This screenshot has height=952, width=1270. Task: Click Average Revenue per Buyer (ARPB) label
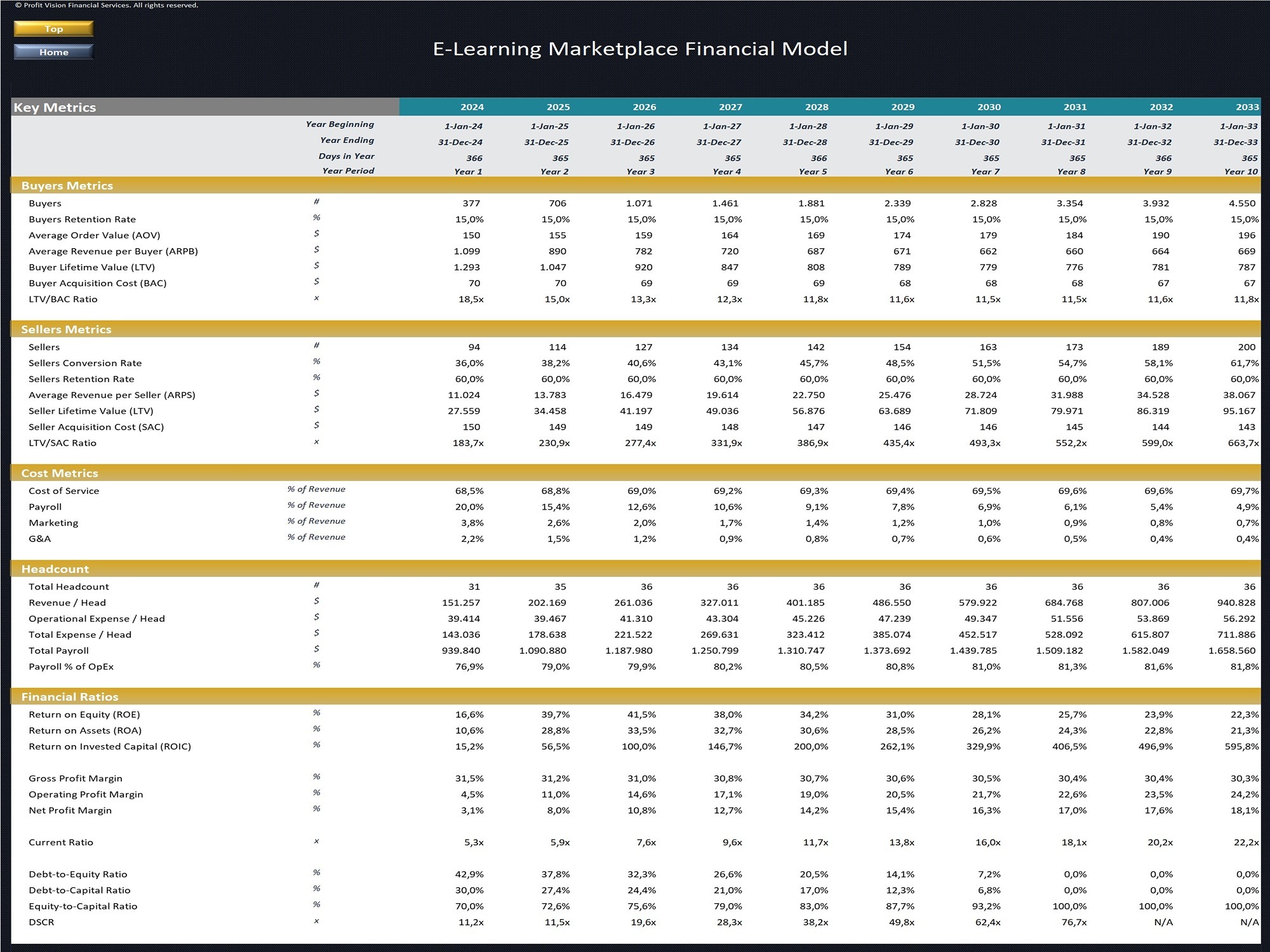pyautogui.click(x=113, y=251)
